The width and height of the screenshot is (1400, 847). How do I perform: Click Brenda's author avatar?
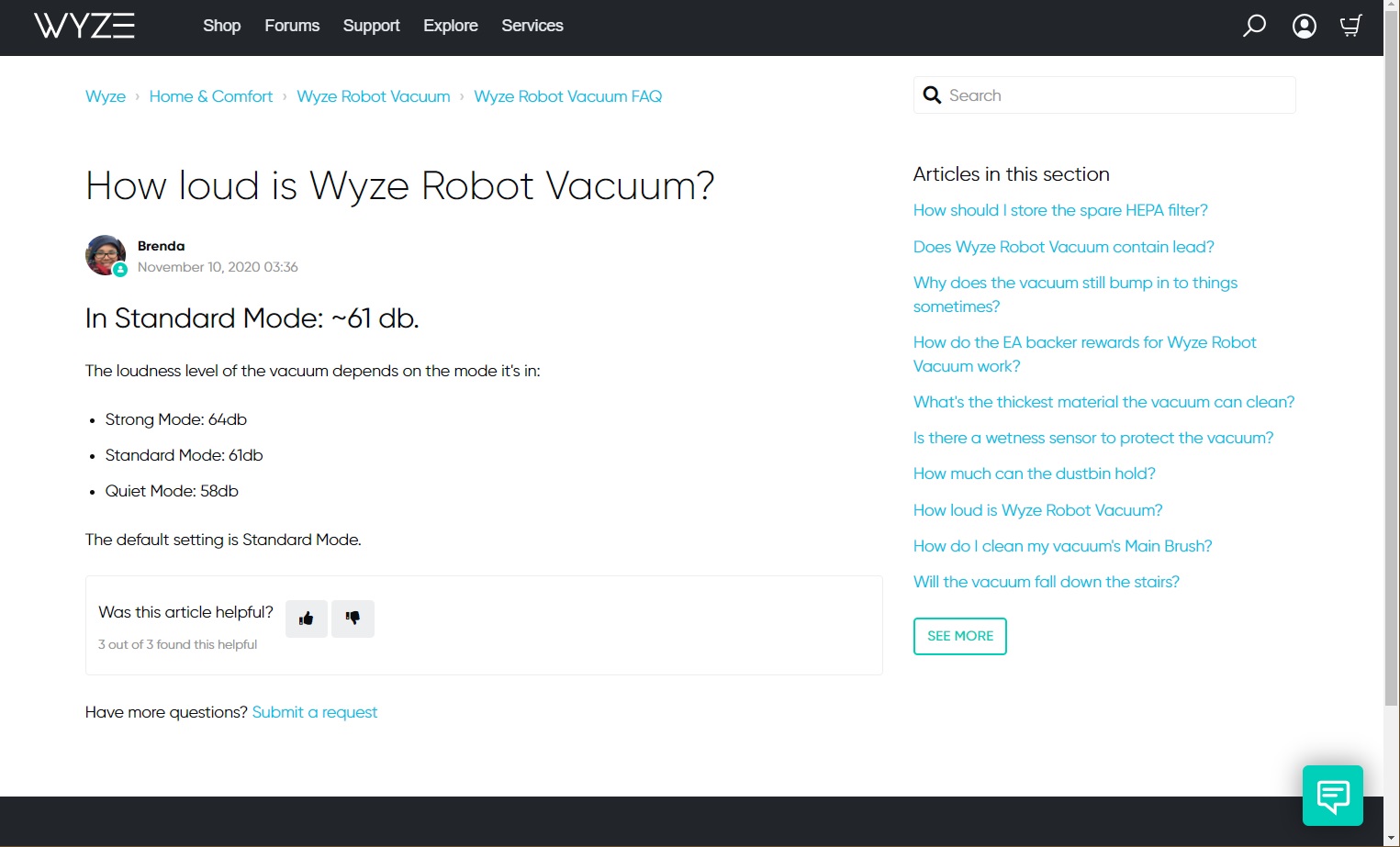[x=106, y=255]
